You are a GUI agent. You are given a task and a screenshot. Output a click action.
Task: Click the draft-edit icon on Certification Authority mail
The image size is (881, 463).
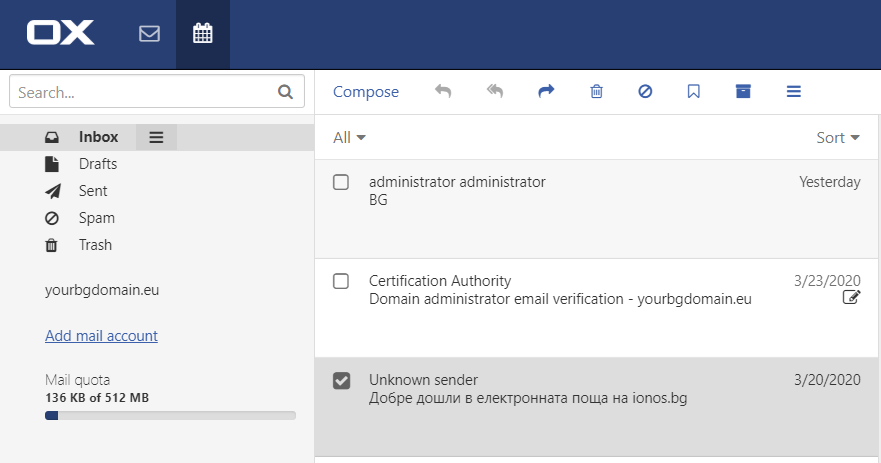[x=851, y=297]
